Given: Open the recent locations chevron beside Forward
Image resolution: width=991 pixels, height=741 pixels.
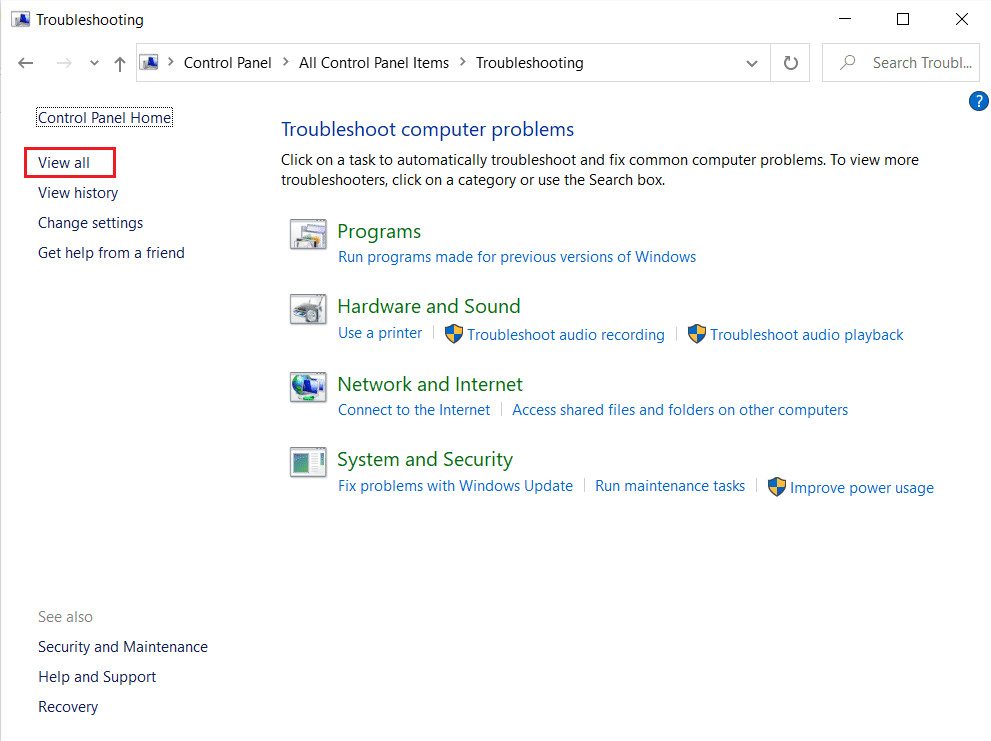Looking at the screenshot, I should point(93,62).
